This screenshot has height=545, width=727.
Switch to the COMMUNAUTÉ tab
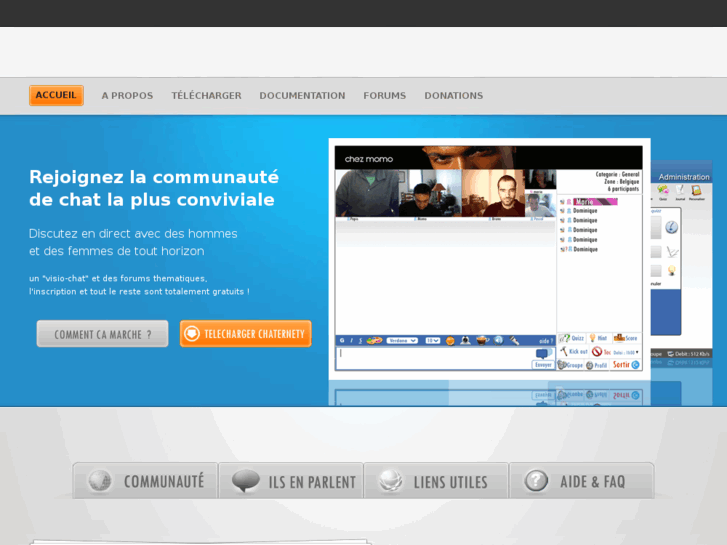145,481
